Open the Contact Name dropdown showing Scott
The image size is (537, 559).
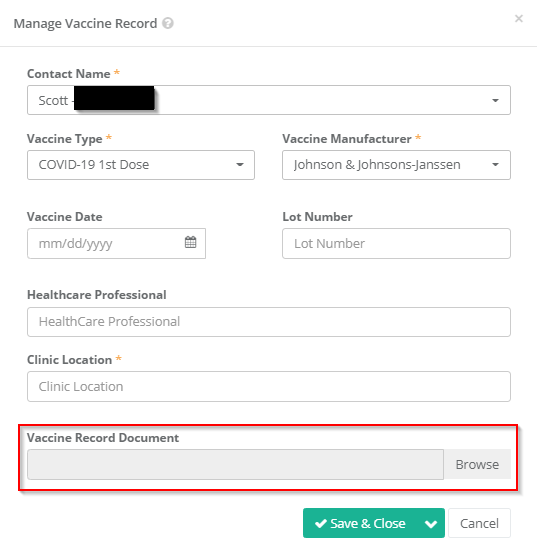coord(269,100)
